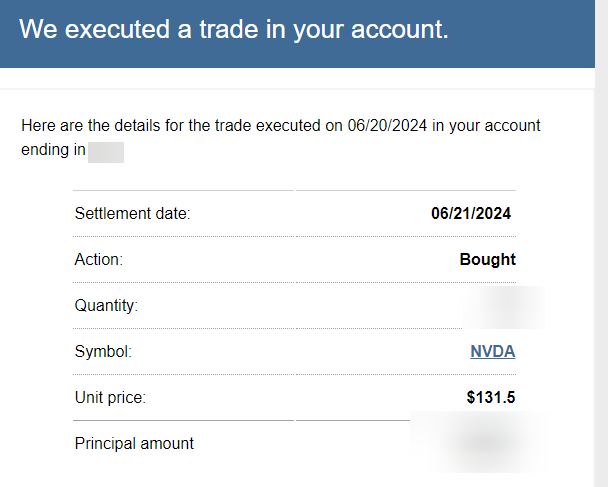Click the "Quantity:" row label

pyautogui.click(x=106, y=305)
